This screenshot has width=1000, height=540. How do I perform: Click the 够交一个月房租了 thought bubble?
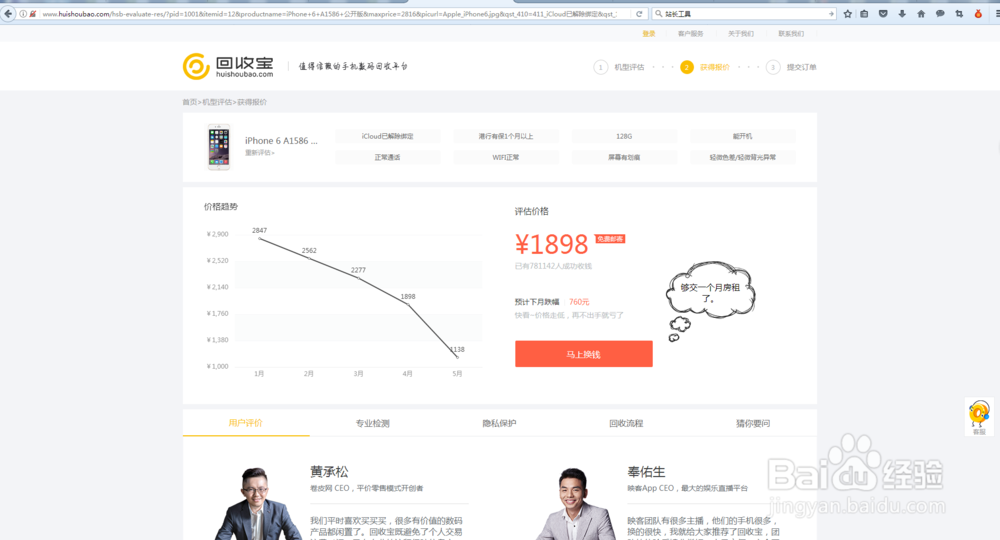point(710,291)
